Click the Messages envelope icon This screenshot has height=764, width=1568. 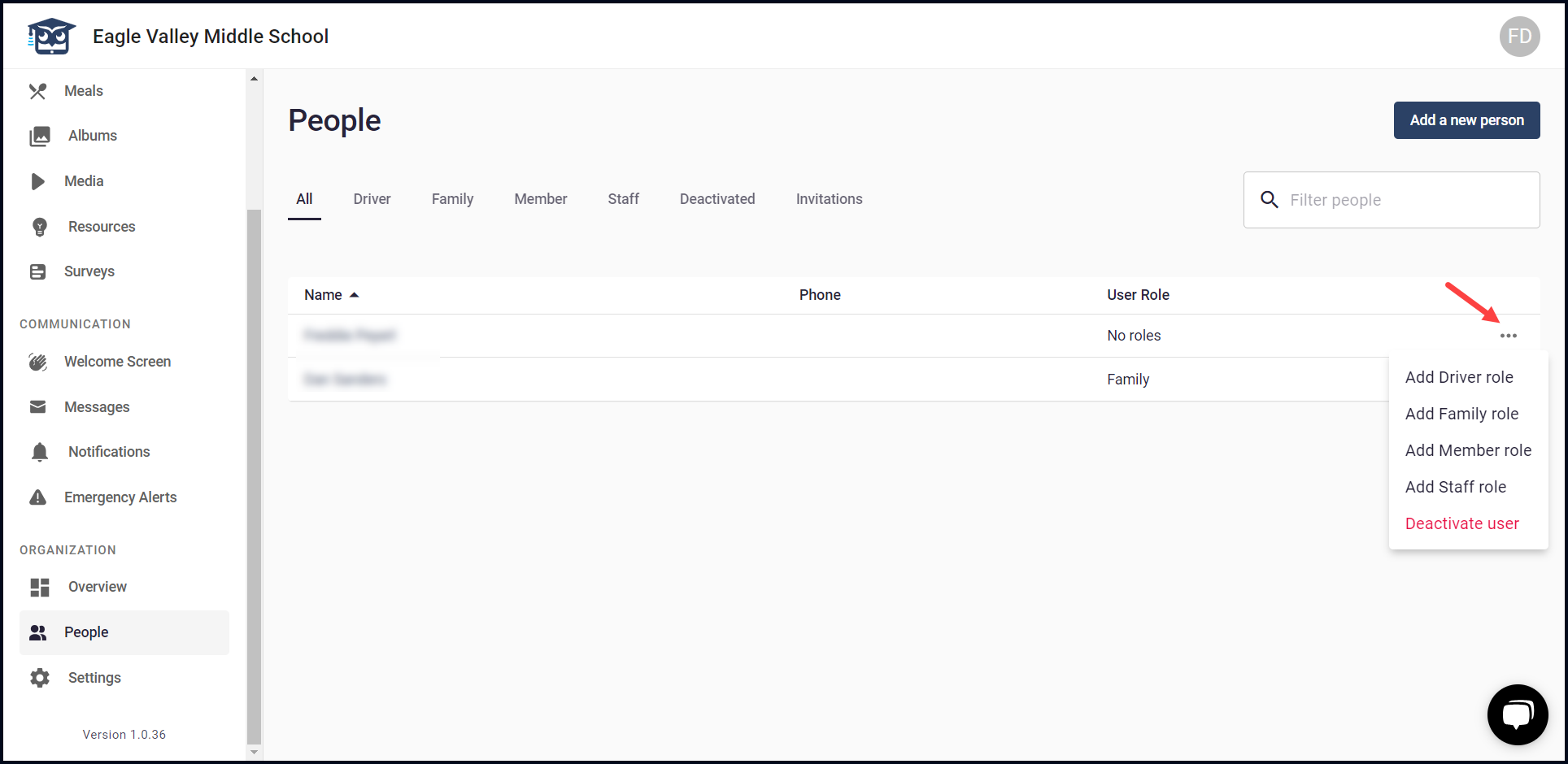click(x=37, y=407)
